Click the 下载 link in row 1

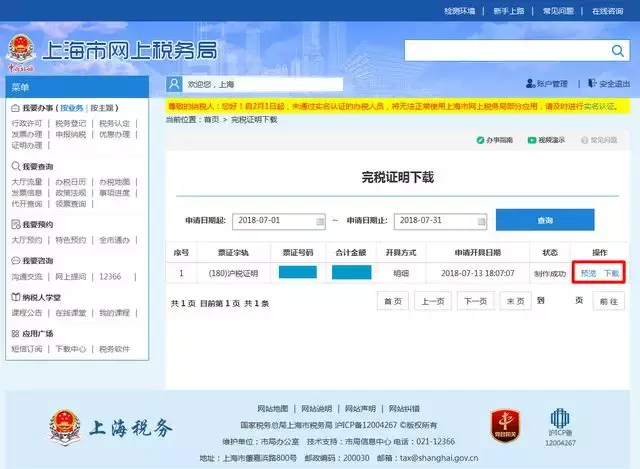pyautogui.click(x=611, y=273)
